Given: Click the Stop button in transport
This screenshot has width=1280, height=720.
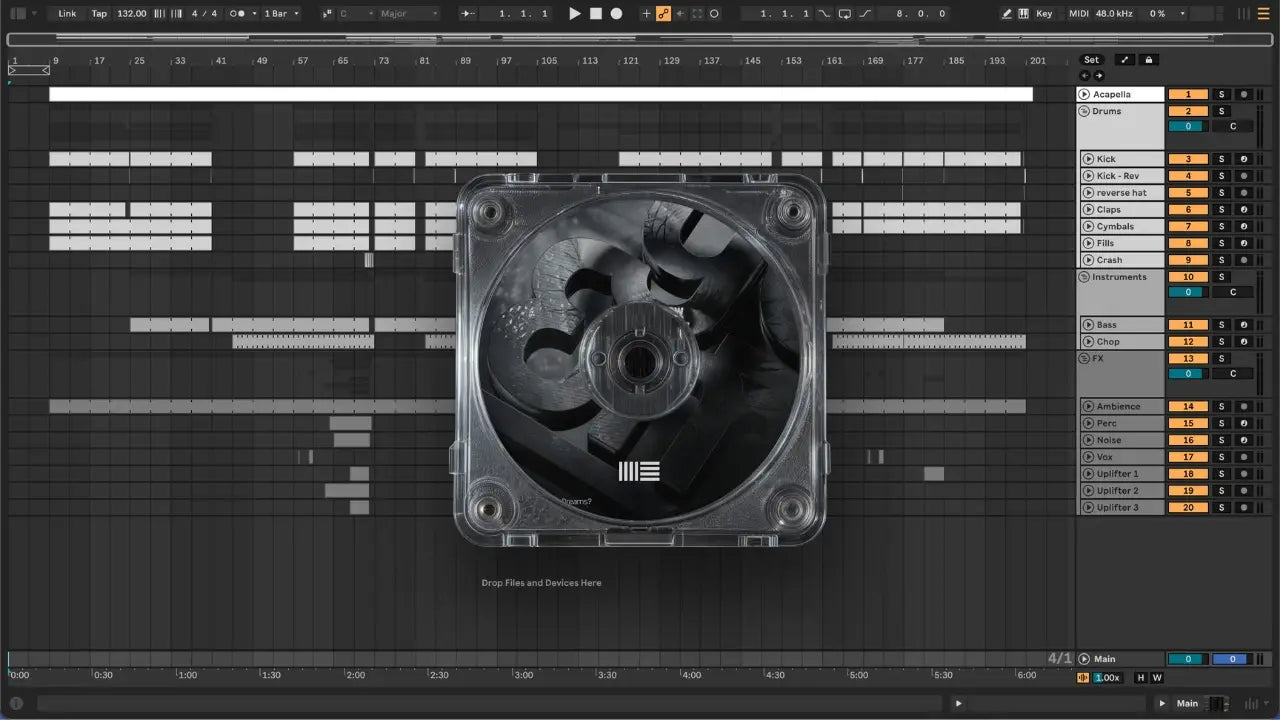Looking at the screenshot, I should (595, 14).
